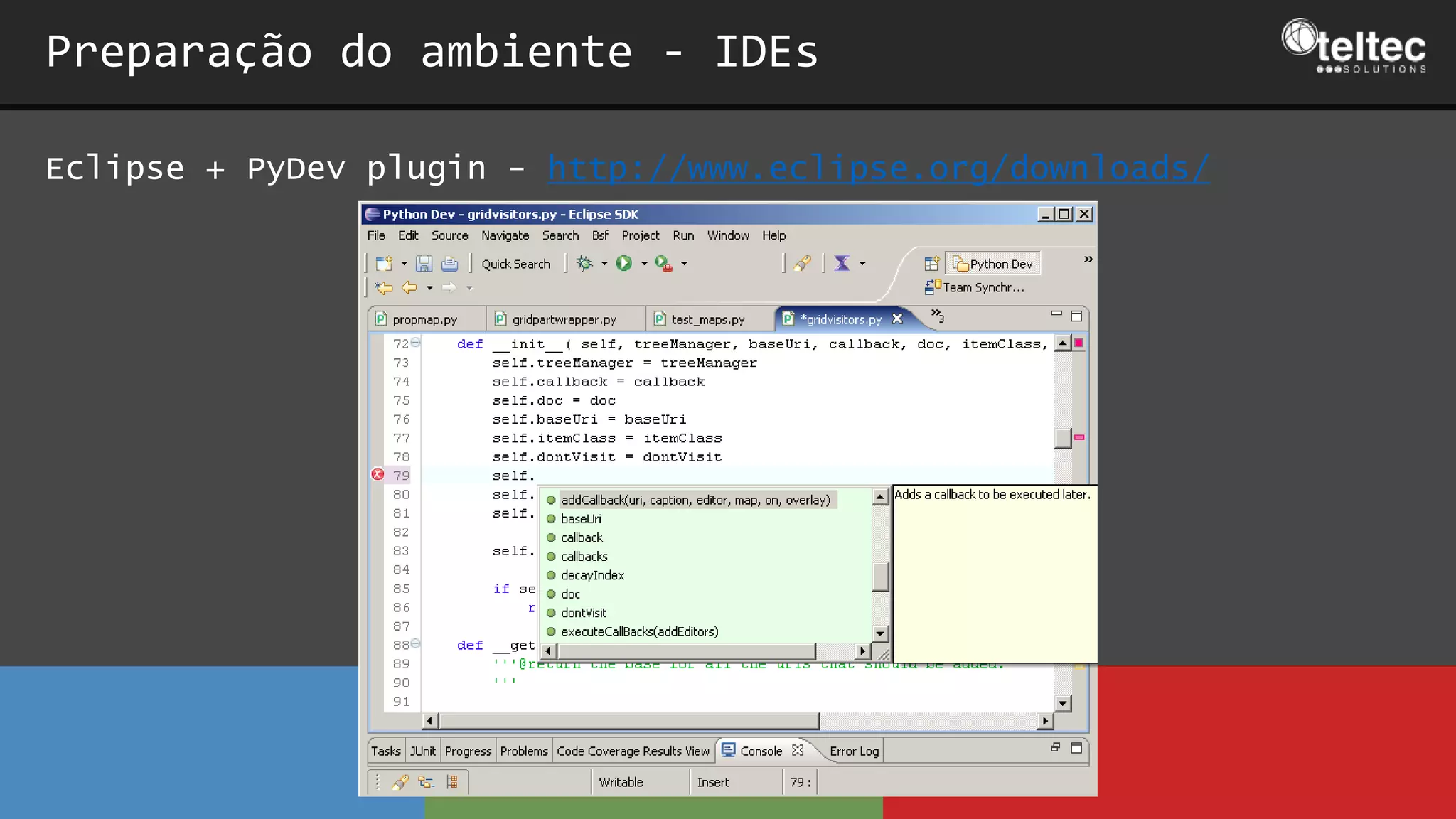Go to last edit location icon
The height and width of the screenshot is (819, 1456).
pos(384,288)
